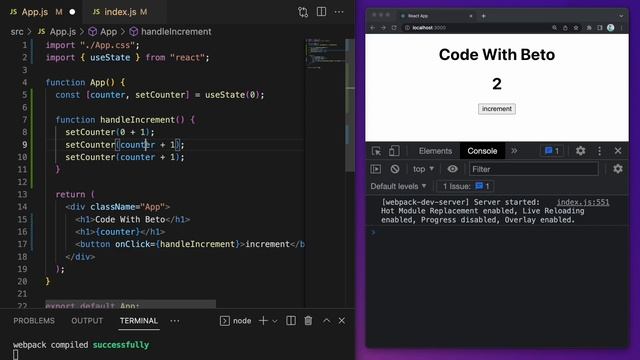The height and width of the screenshot is (360, 640).
Task: Click the increment button in browser page
Action: [x=497, y=109]
